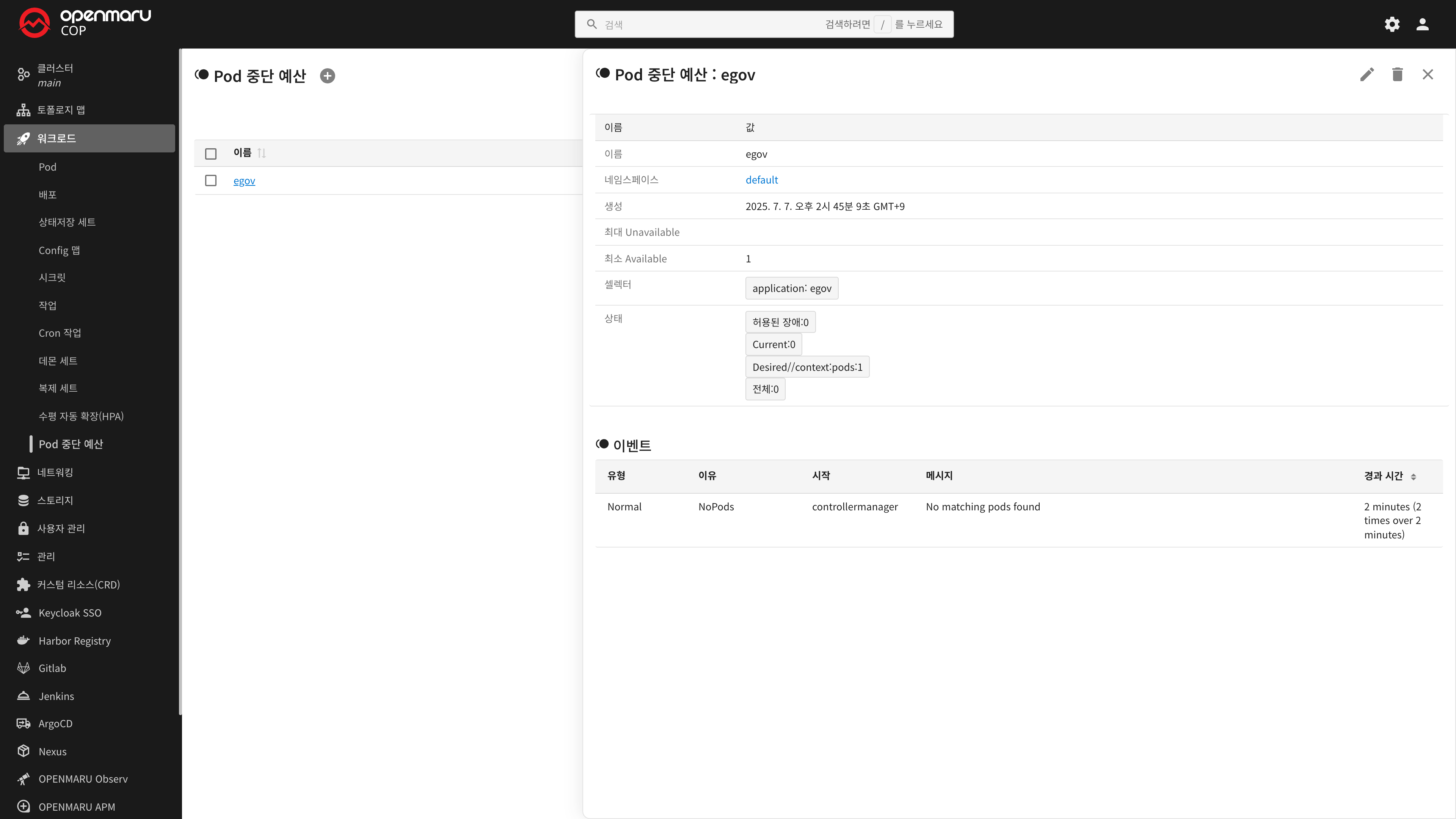Screen dimensions: 1456x819
Task: Open Gitlab from the sidebar
Action: pos(52,668)
